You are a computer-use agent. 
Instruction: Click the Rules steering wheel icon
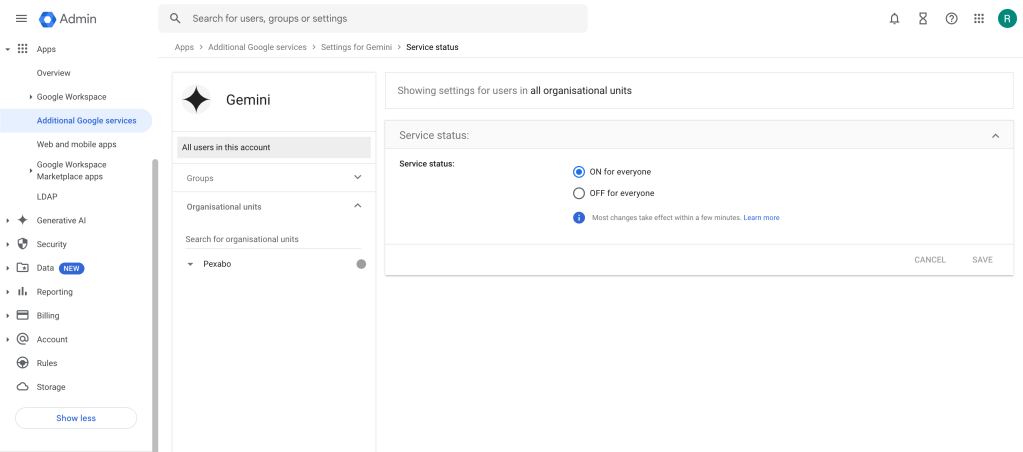click(23, 363)
